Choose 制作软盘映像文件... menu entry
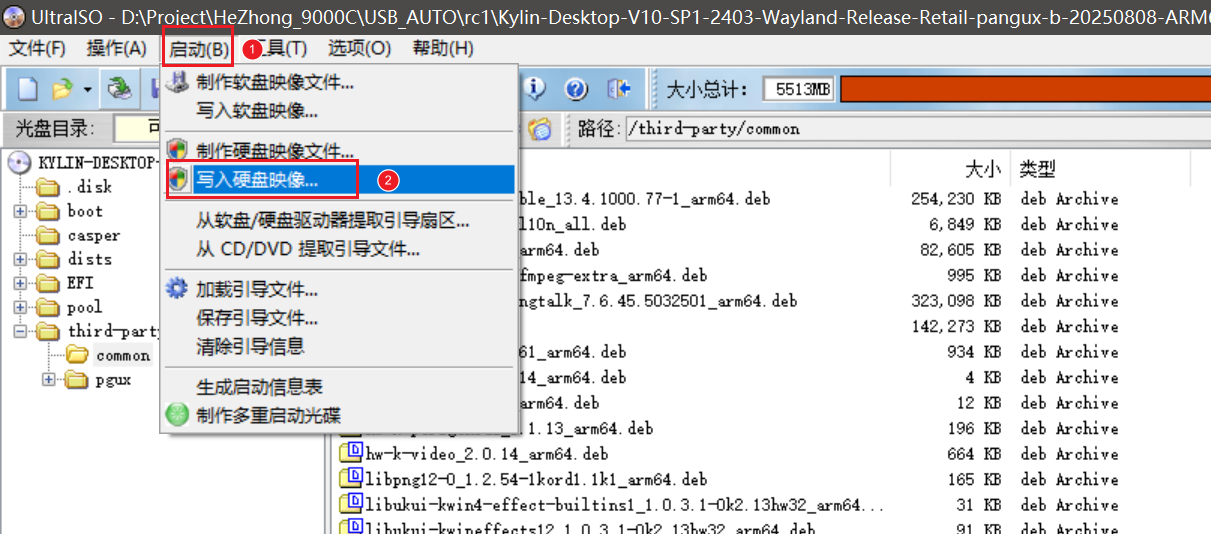Screen dimensions: 1211x534 point(338,84)
